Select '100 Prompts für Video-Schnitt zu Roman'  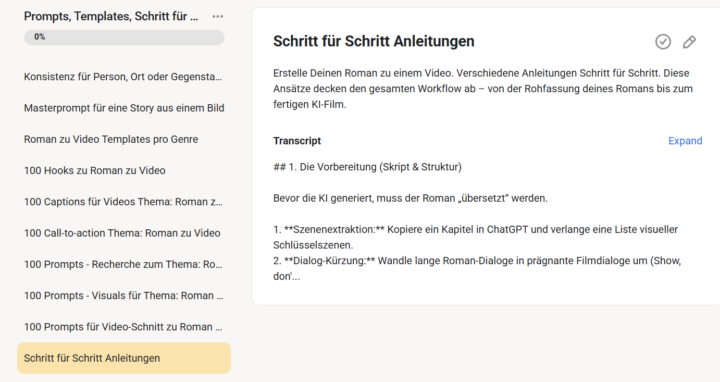pos(123,327)
